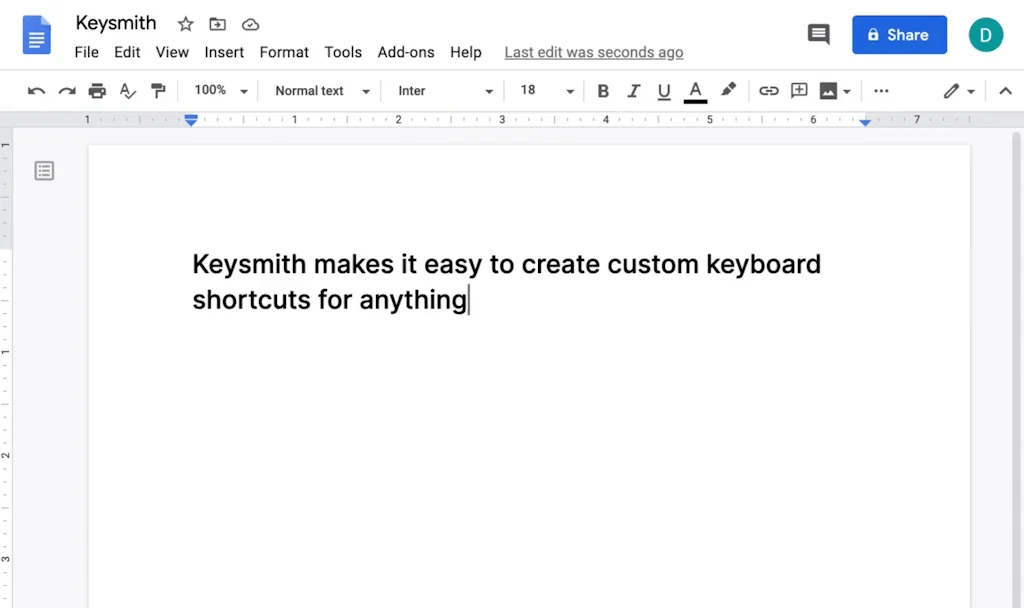
Task: Toggle bold formatting
Action: (x=602, y=90)
